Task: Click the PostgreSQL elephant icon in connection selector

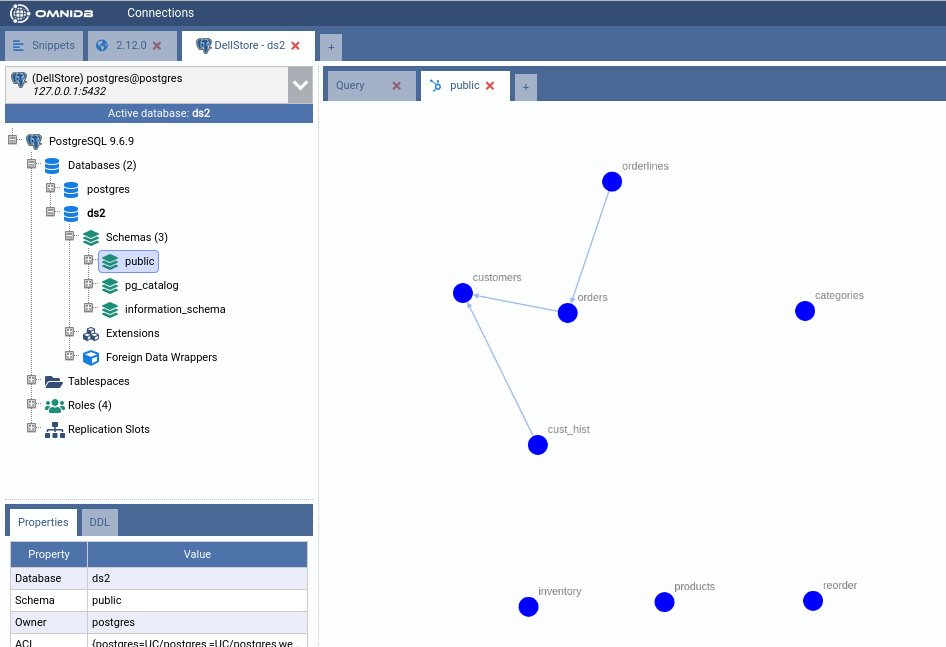Action: click(19, 79)
